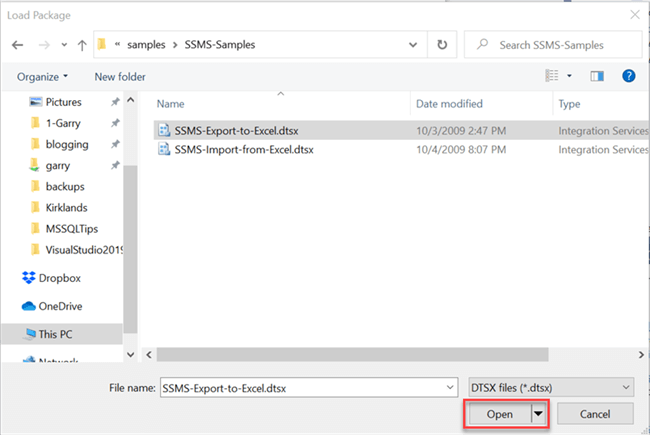650x435 pixels.
Task: Select the samples breadcrumb segment
Action: [146, 45]
